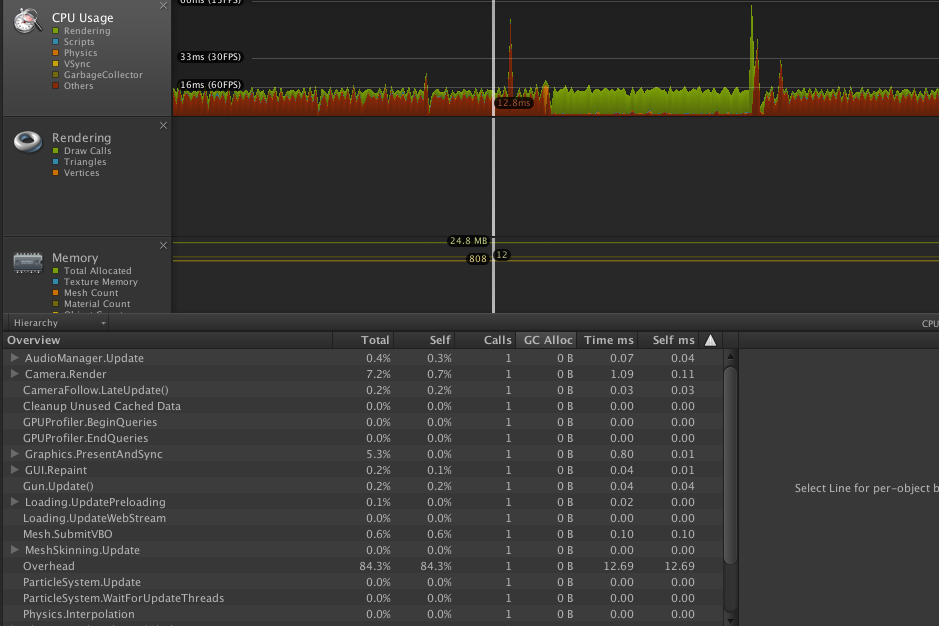This screenshot has width=939, height=626.
Task: Sort by the Time ms column header
Action: [607, 340]
